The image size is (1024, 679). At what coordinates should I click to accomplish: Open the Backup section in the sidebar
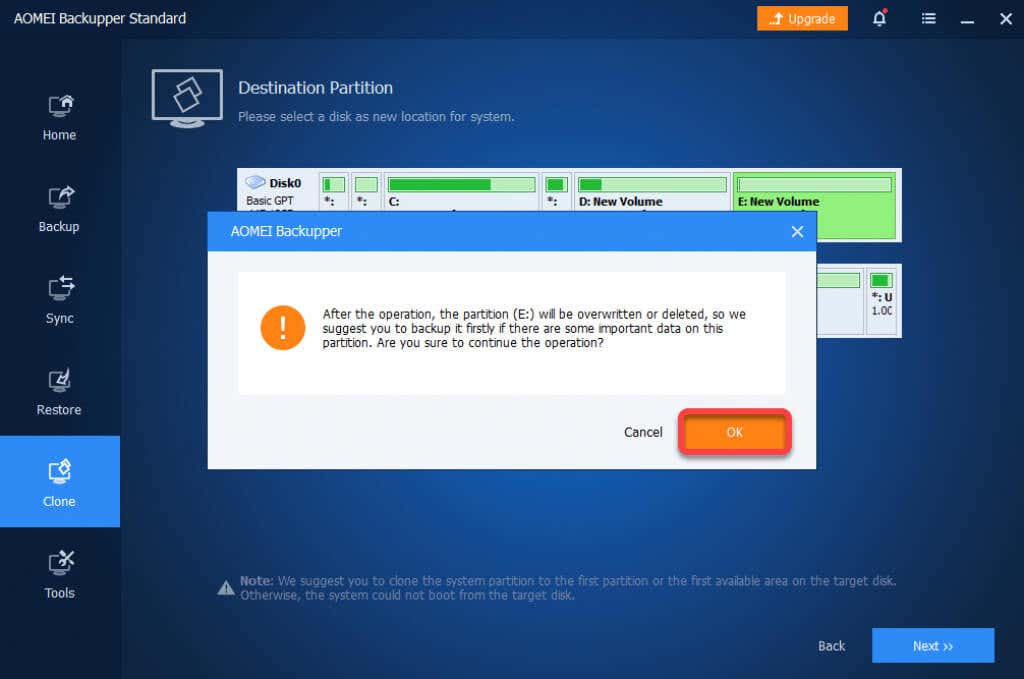(x=59, y=209)
